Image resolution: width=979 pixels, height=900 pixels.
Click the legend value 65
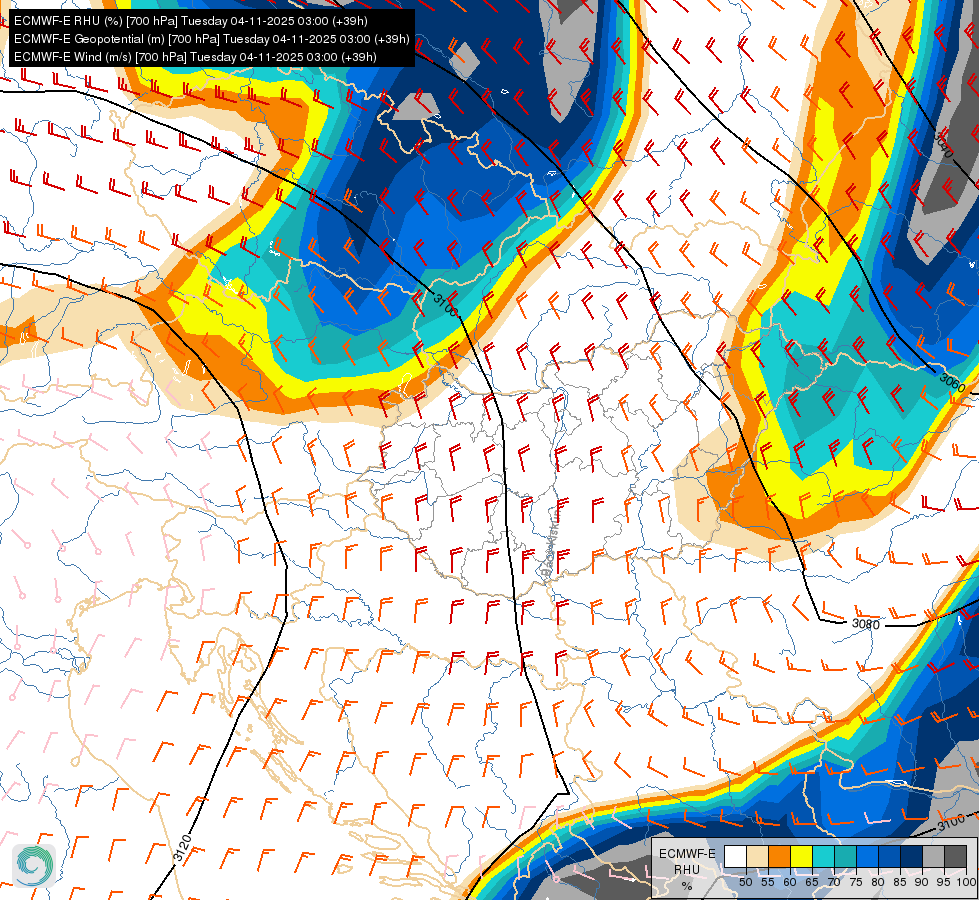812,883
